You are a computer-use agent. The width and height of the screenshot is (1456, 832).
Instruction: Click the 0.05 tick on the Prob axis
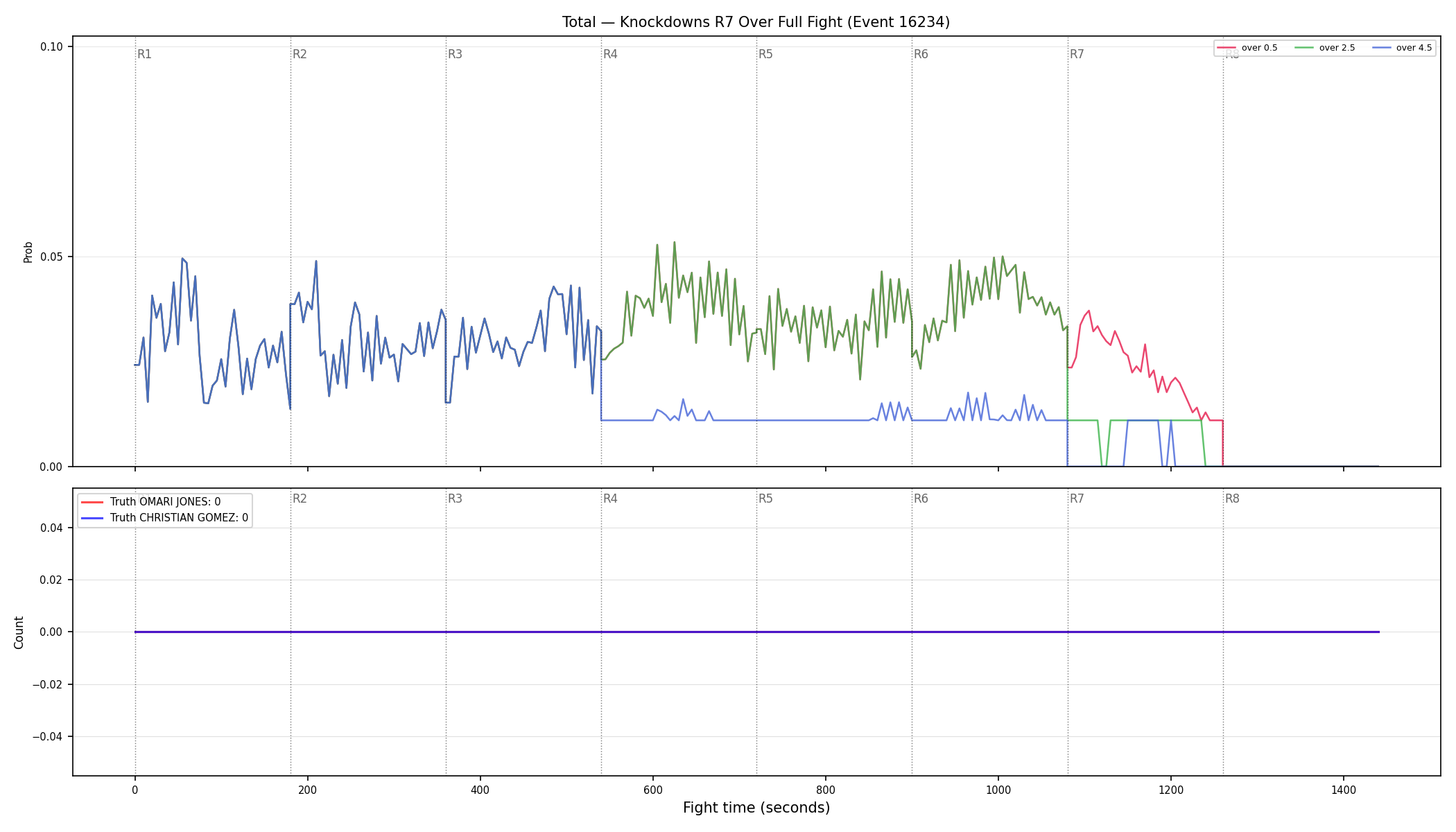51,257
